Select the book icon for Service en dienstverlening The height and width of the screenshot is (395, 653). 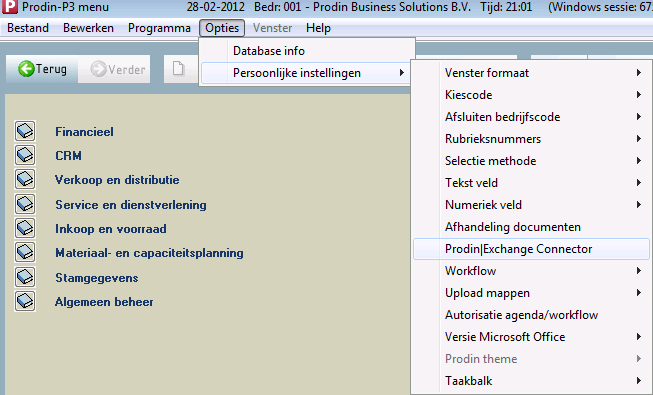point(25,204)
